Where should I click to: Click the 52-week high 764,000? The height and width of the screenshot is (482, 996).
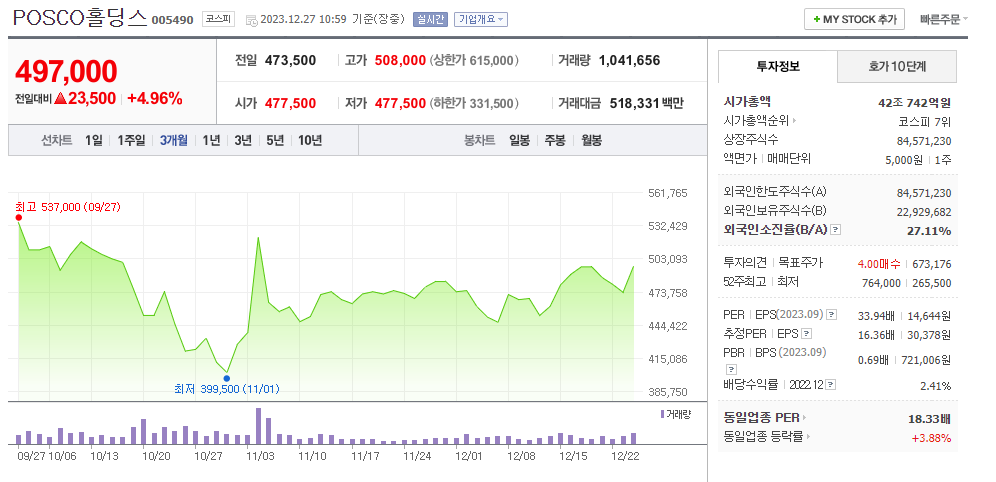tap(881, 283)
